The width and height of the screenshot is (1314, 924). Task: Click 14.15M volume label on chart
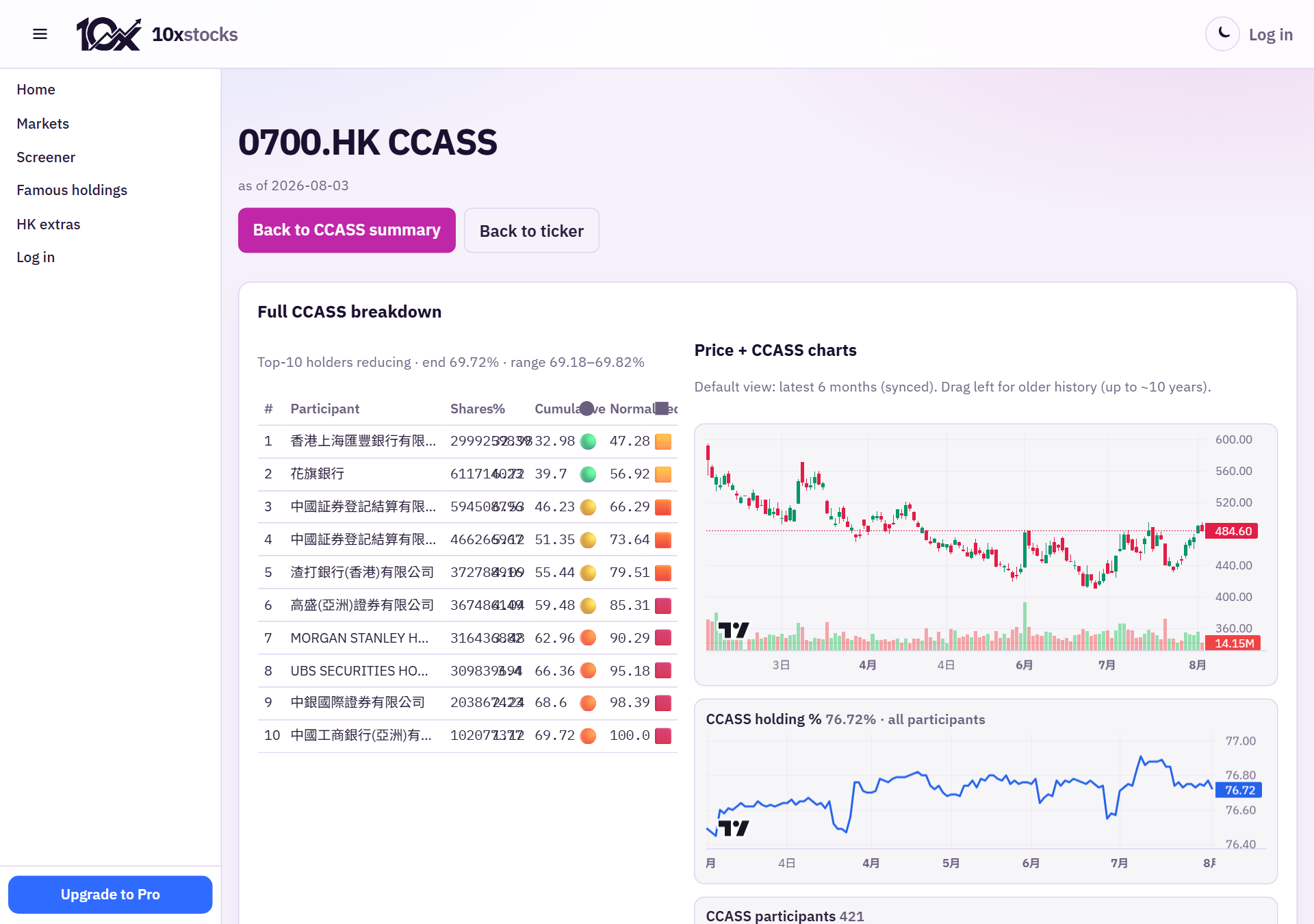(1234, 643)
